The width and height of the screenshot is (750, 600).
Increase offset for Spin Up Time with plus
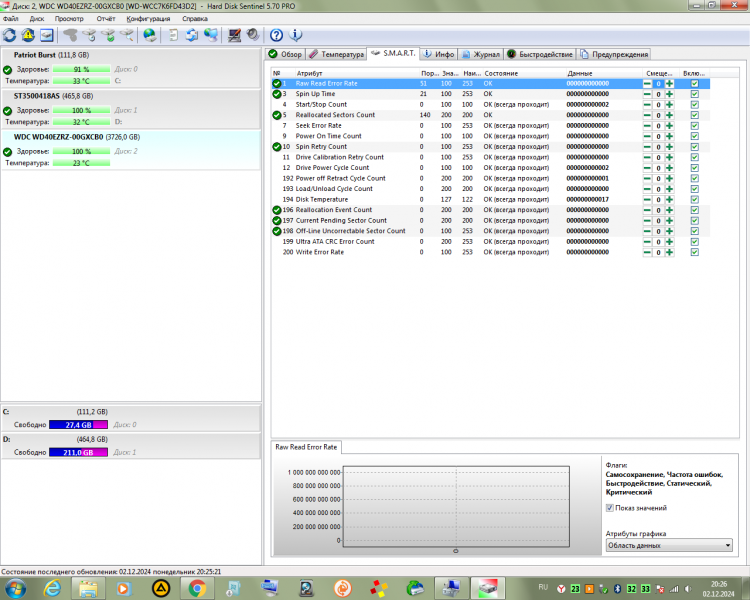tap(669, 94)
